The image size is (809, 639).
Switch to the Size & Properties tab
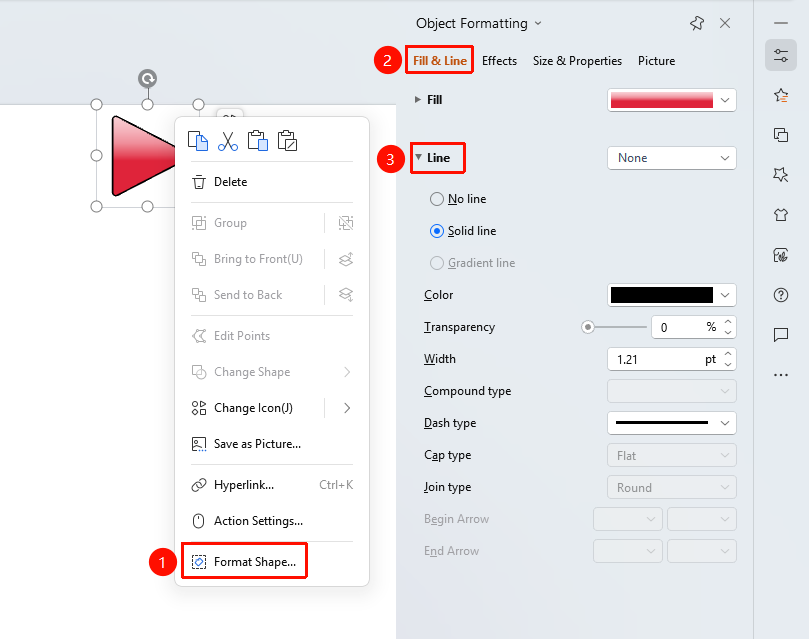(577, 61)
